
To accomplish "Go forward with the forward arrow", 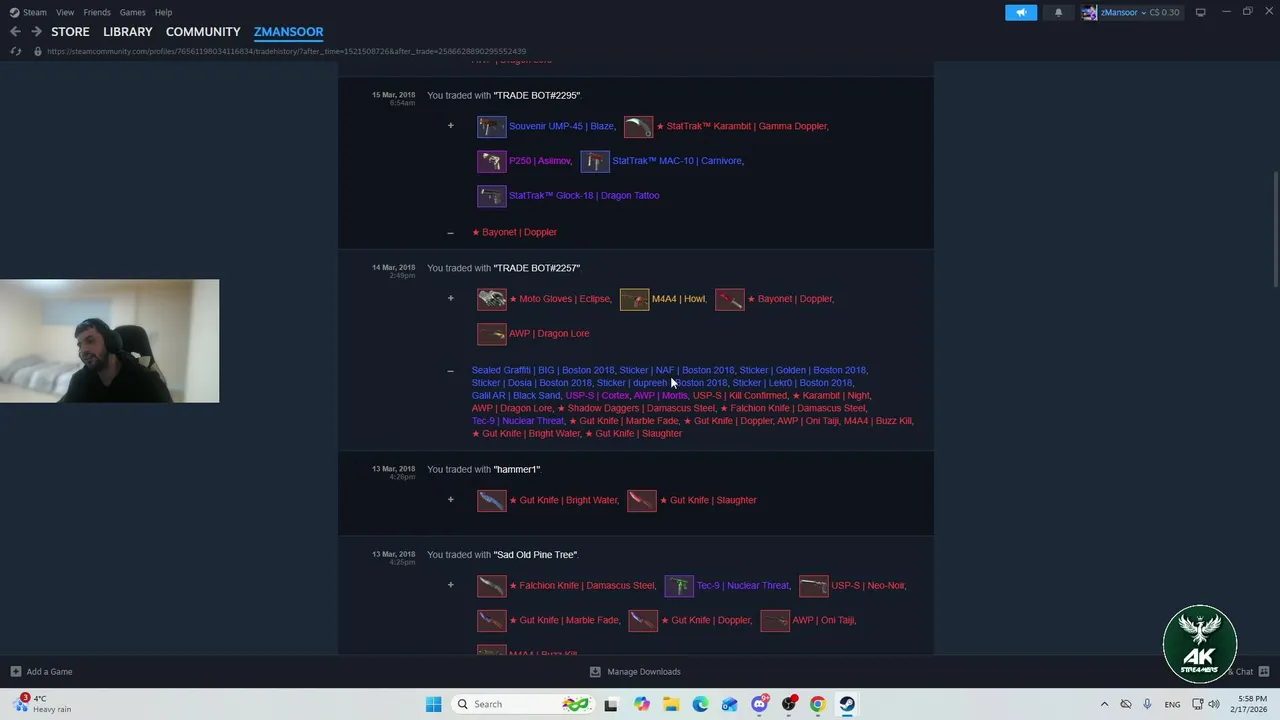I will coord(36,32).
